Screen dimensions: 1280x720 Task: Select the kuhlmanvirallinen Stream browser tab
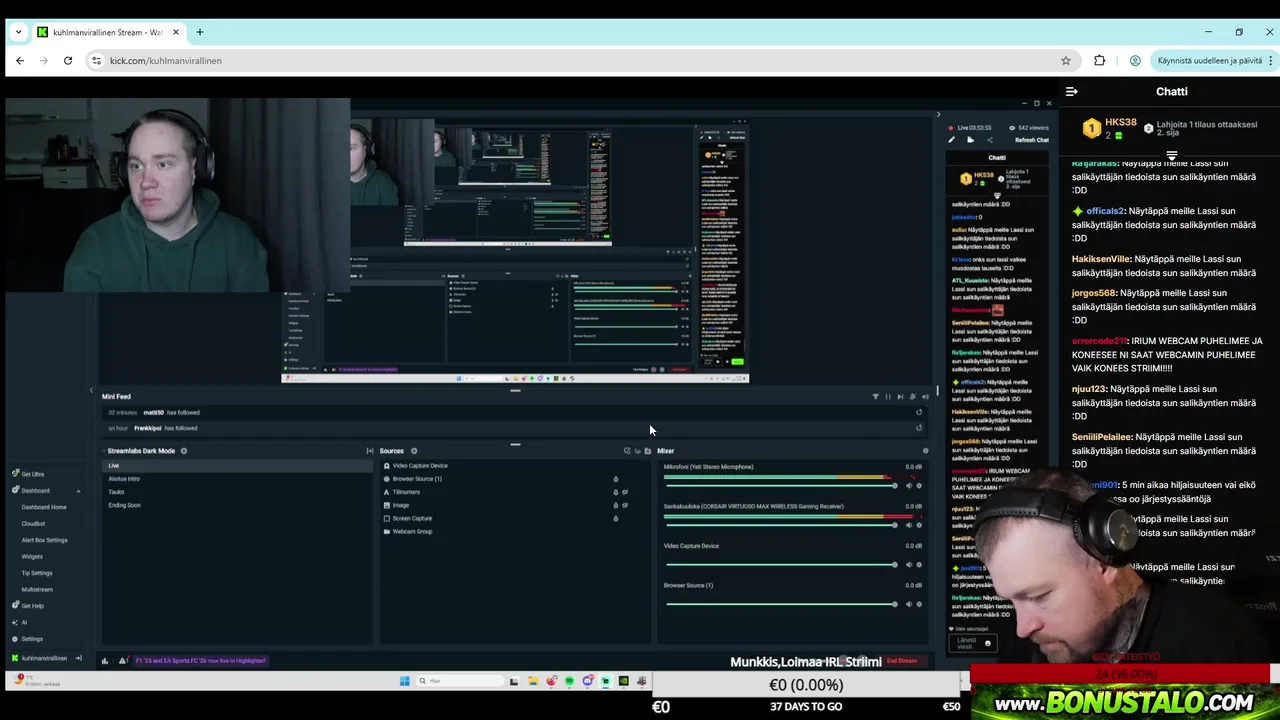pyautogui.click(x=107, y=32)
